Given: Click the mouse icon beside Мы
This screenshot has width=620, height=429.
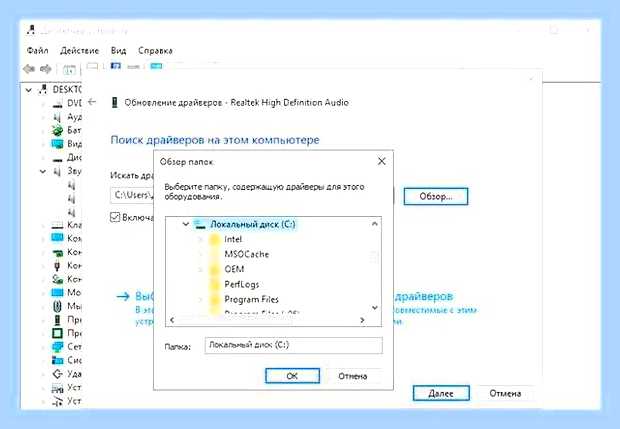Looking at the screenshot, I should pos(57,306).
